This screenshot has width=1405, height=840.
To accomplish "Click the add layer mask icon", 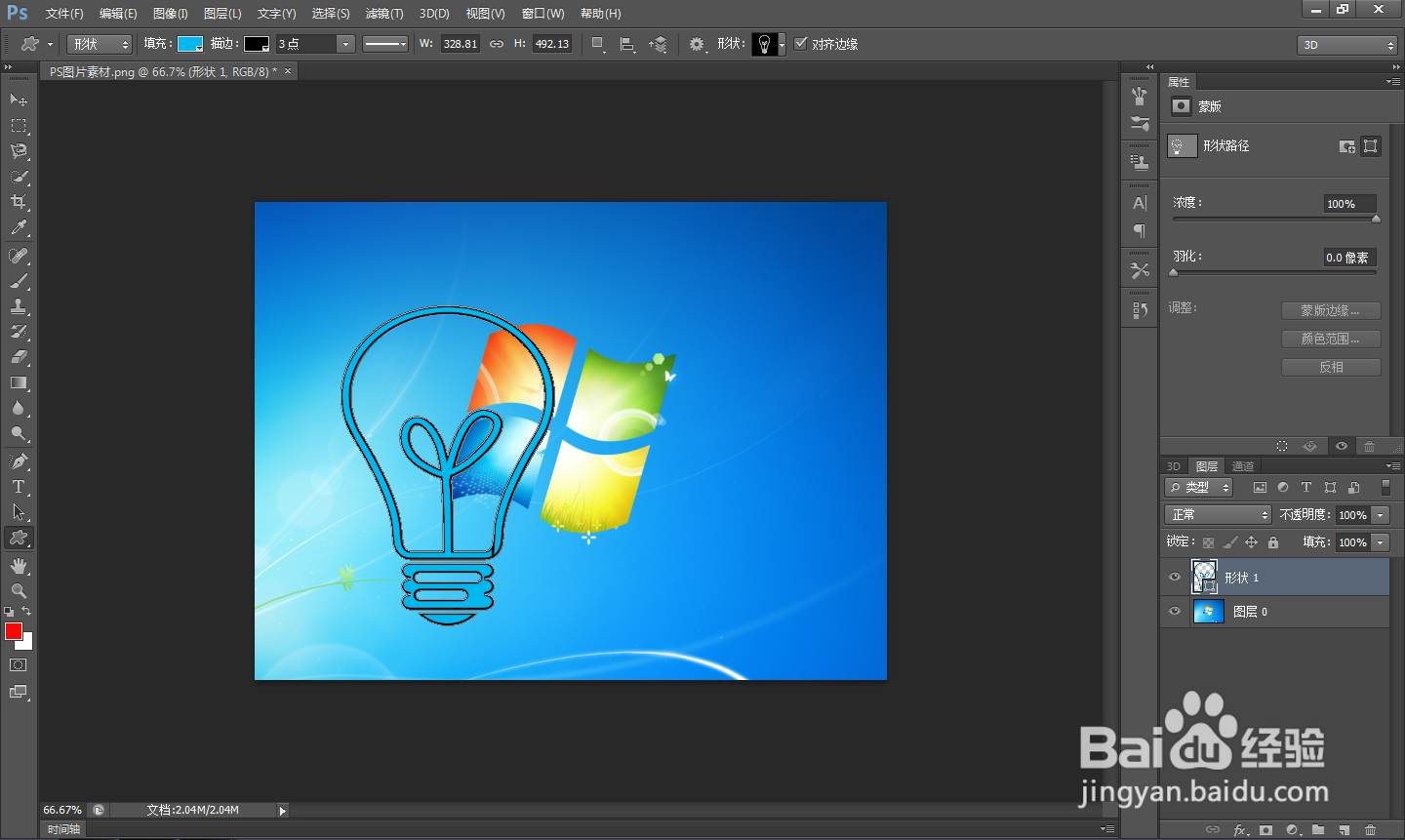I will tap(1266, 830).
